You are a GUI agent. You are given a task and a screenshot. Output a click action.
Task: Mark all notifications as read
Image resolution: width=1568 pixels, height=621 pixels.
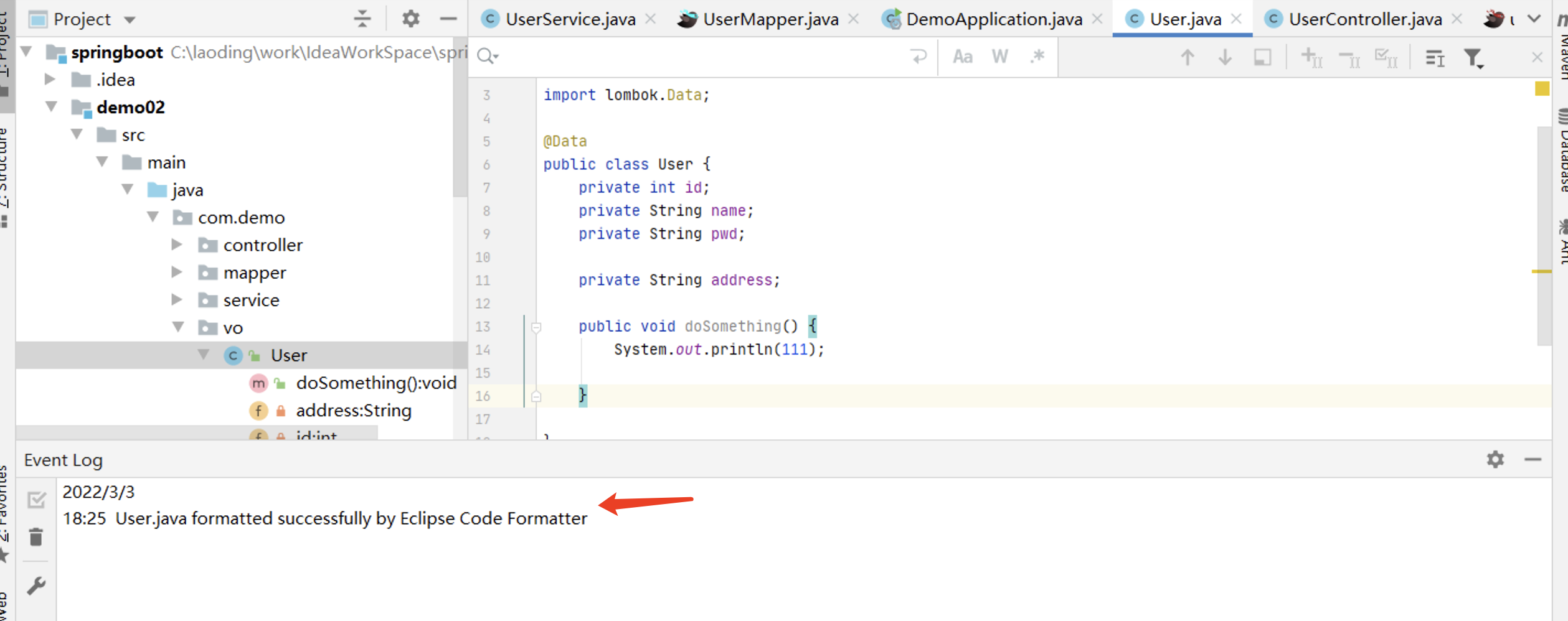[37, 499]
